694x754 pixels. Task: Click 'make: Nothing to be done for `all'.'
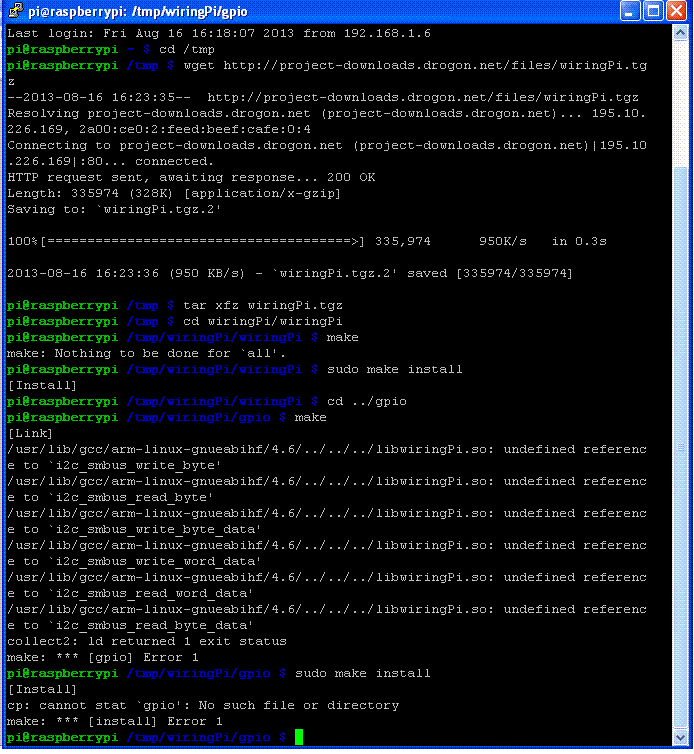click(146, 353)
